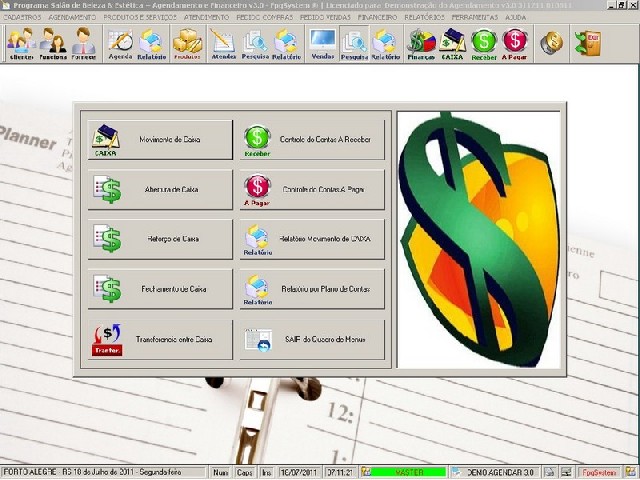Click SAIR do Quadro de Menus
640x480 pixels.
click(x=312, y=340)
